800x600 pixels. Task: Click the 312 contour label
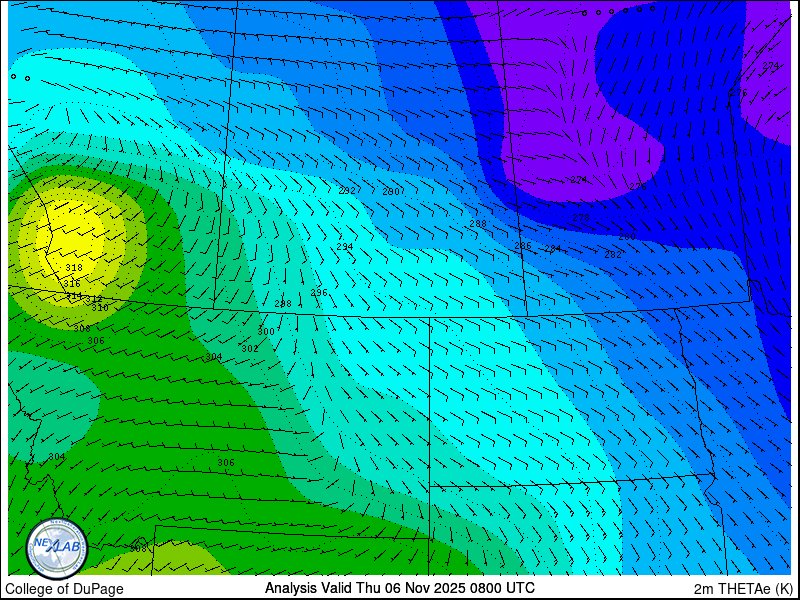94,299
